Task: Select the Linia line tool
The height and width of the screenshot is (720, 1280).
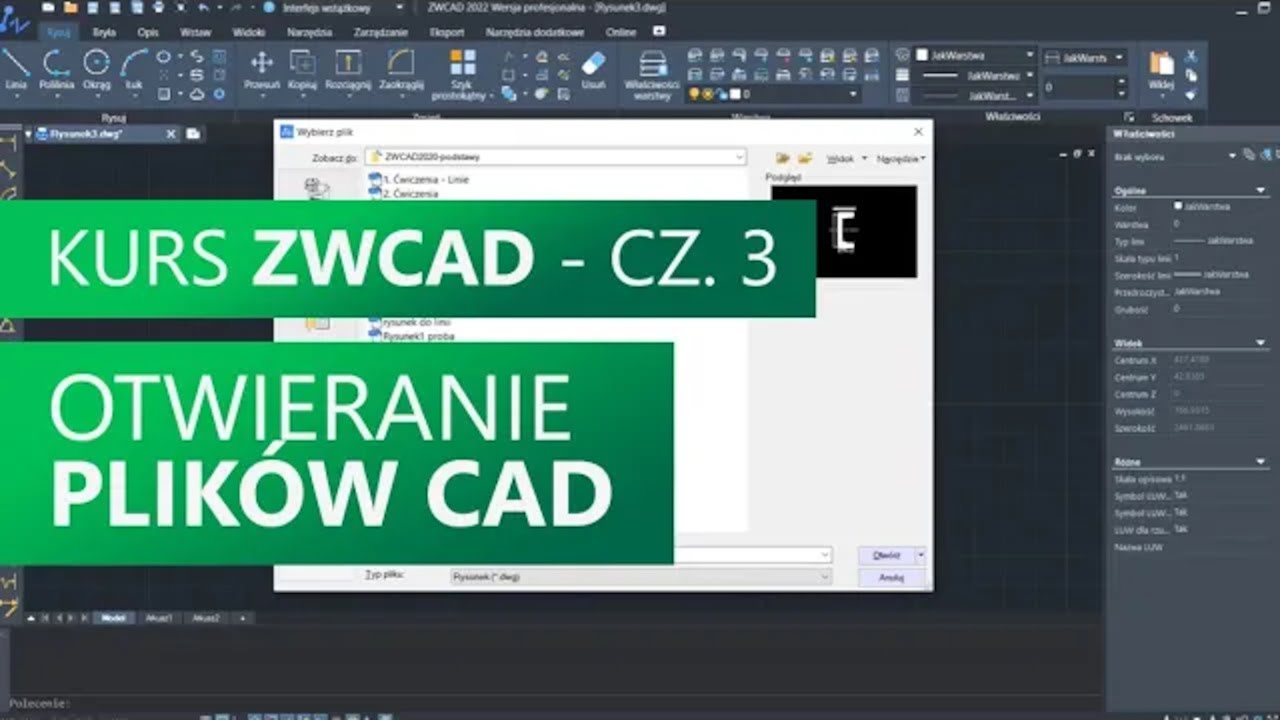Action: tap(15, 70)
